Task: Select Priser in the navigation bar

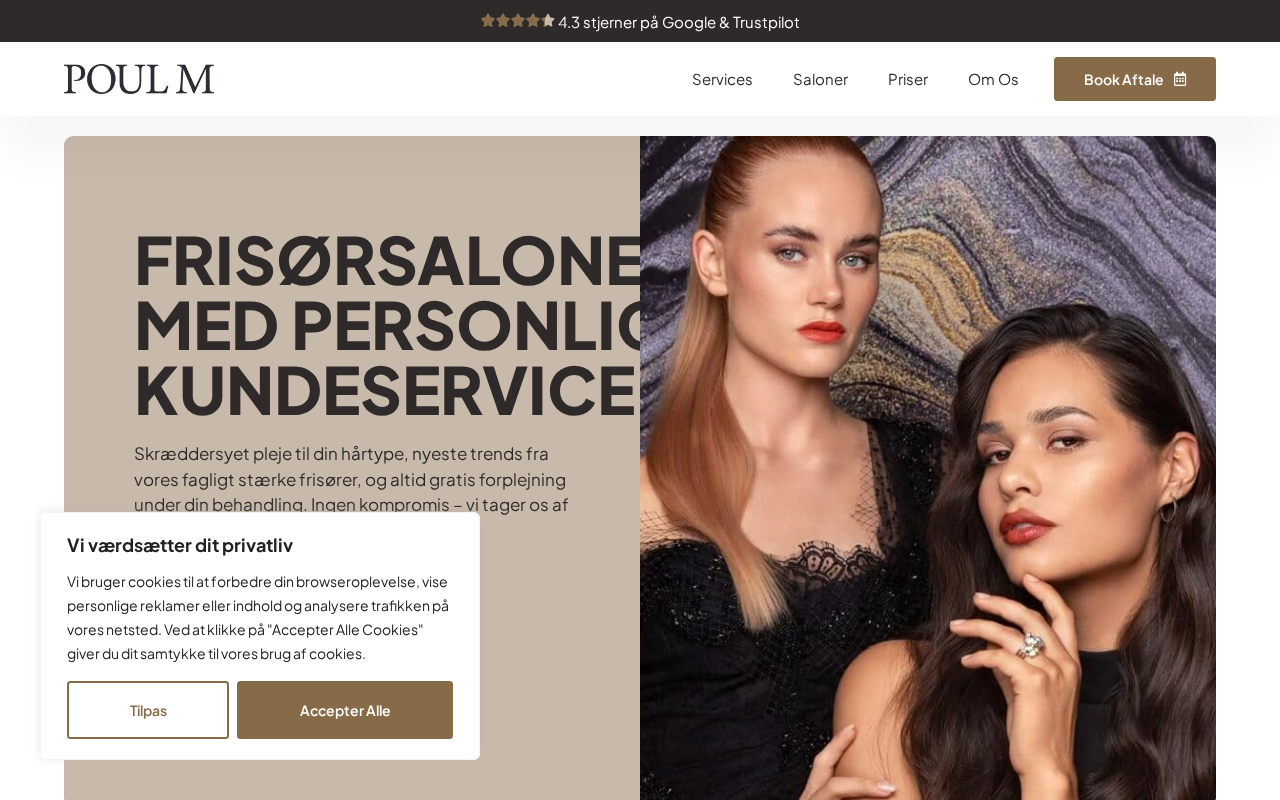Action: tap(908, 79)
